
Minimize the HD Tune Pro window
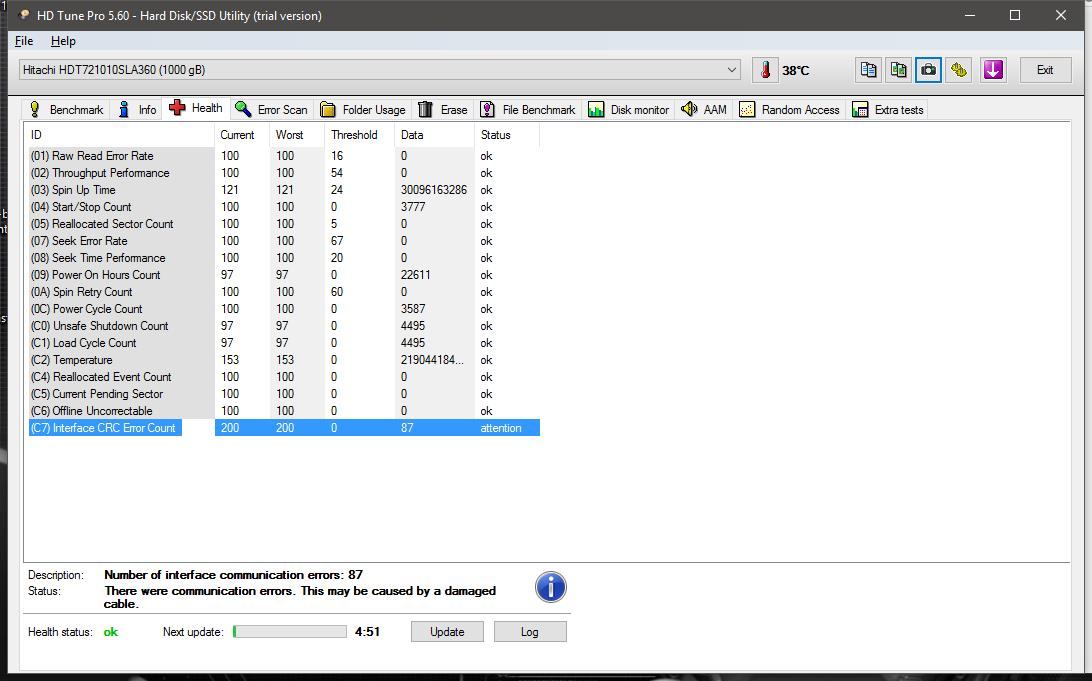click(x=969, y=15)
